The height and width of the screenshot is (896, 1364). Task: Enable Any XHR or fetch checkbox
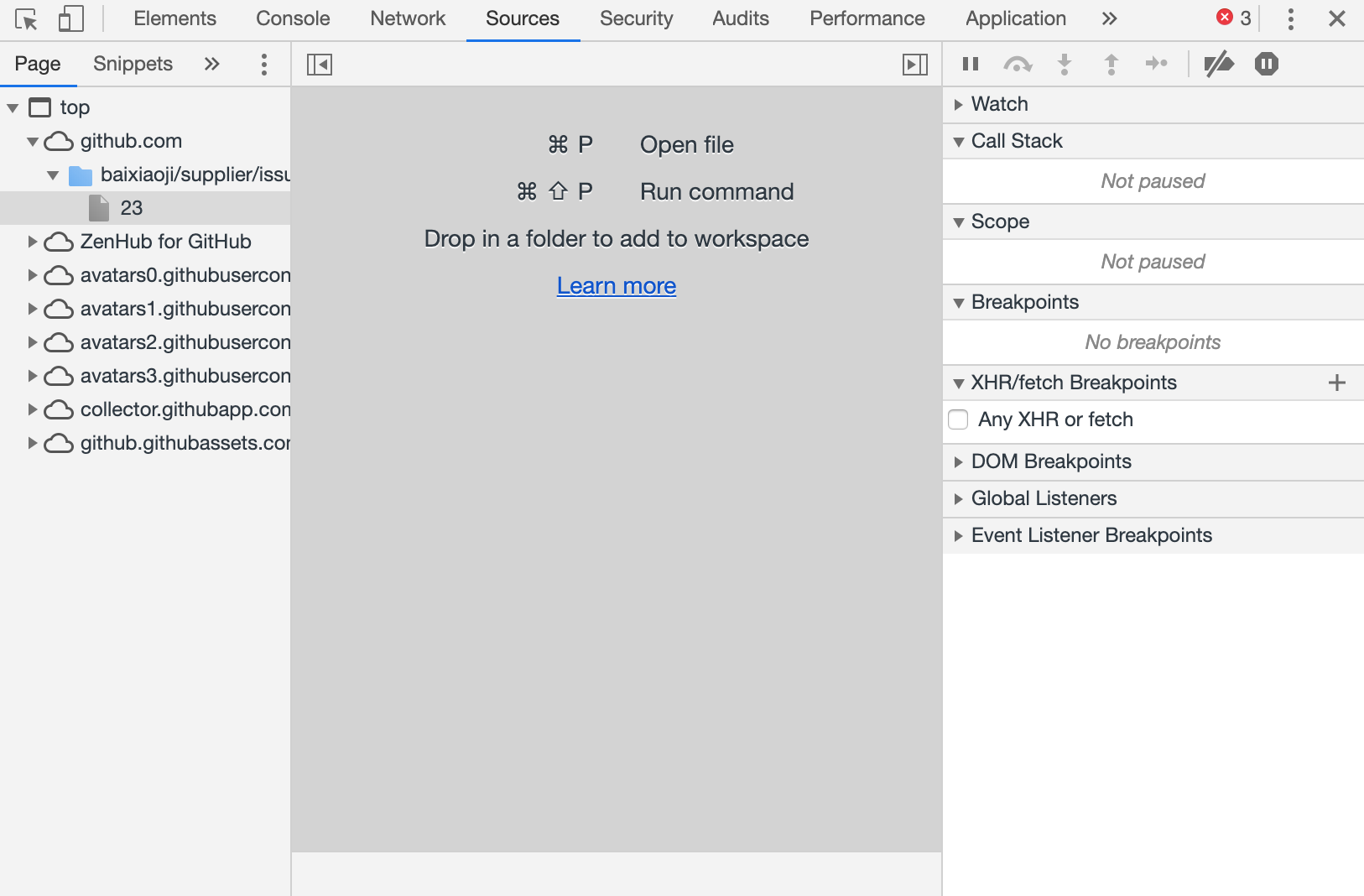(958, 419)
